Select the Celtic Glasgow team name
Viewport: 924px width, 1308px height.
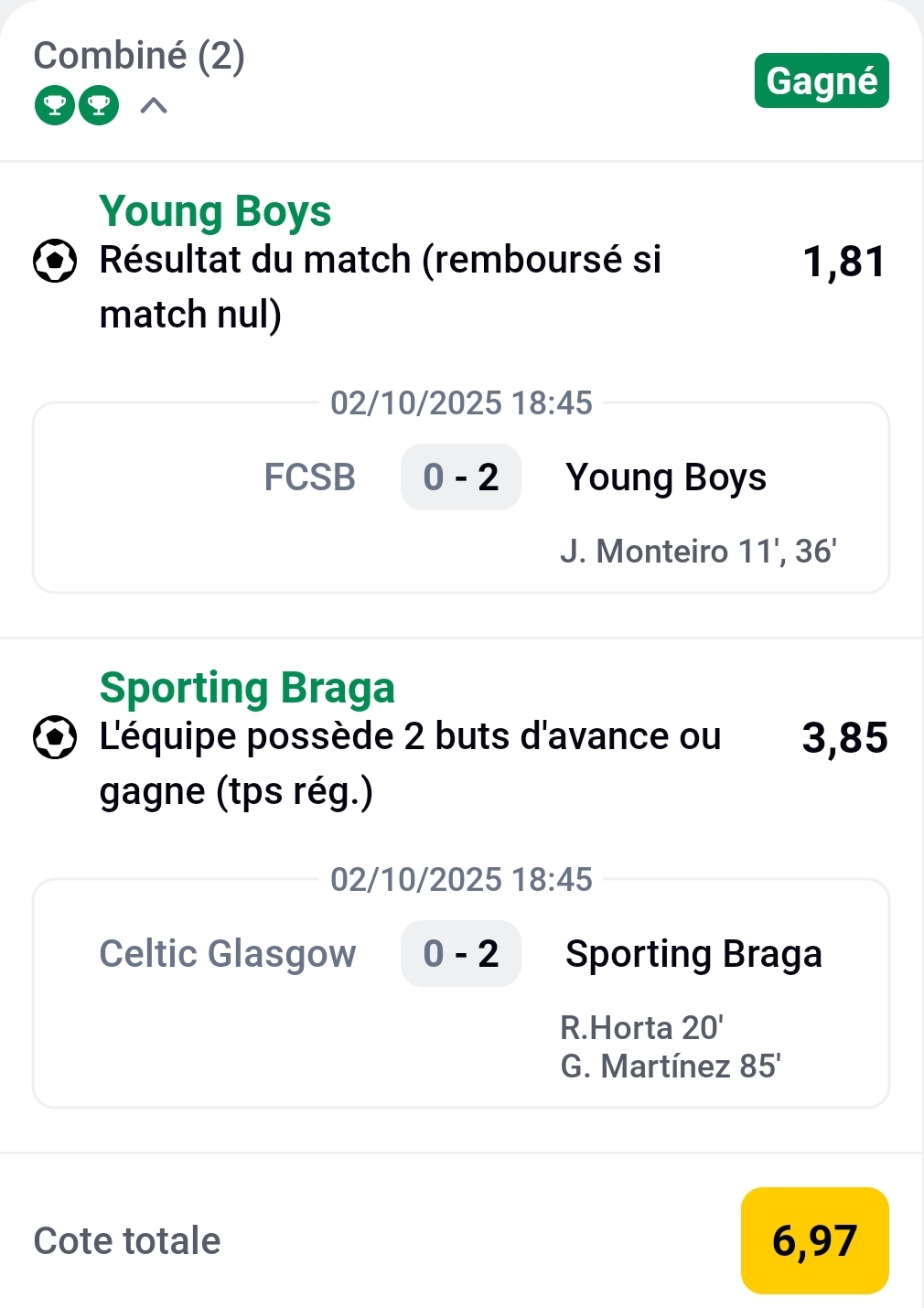227,954
